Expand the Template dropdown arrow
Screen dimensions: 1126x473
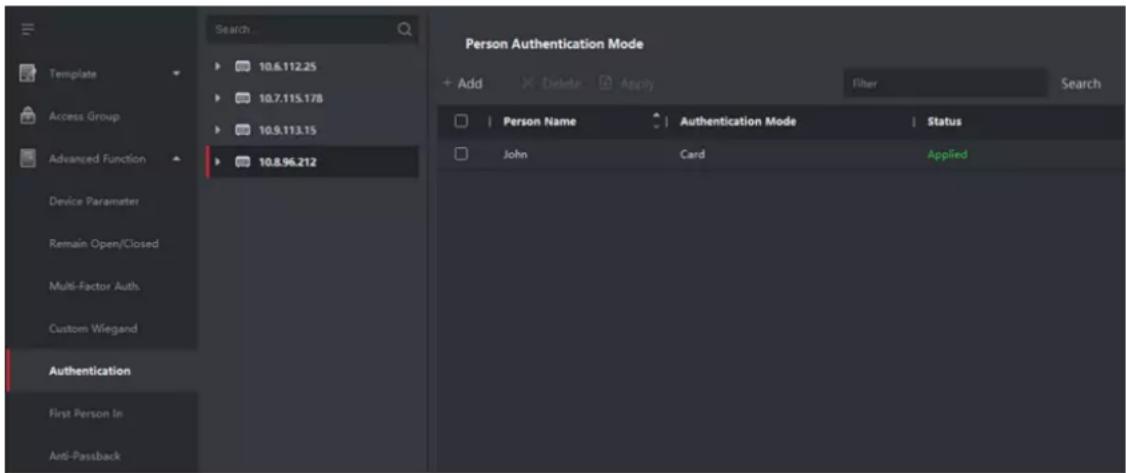coord(177,74)
